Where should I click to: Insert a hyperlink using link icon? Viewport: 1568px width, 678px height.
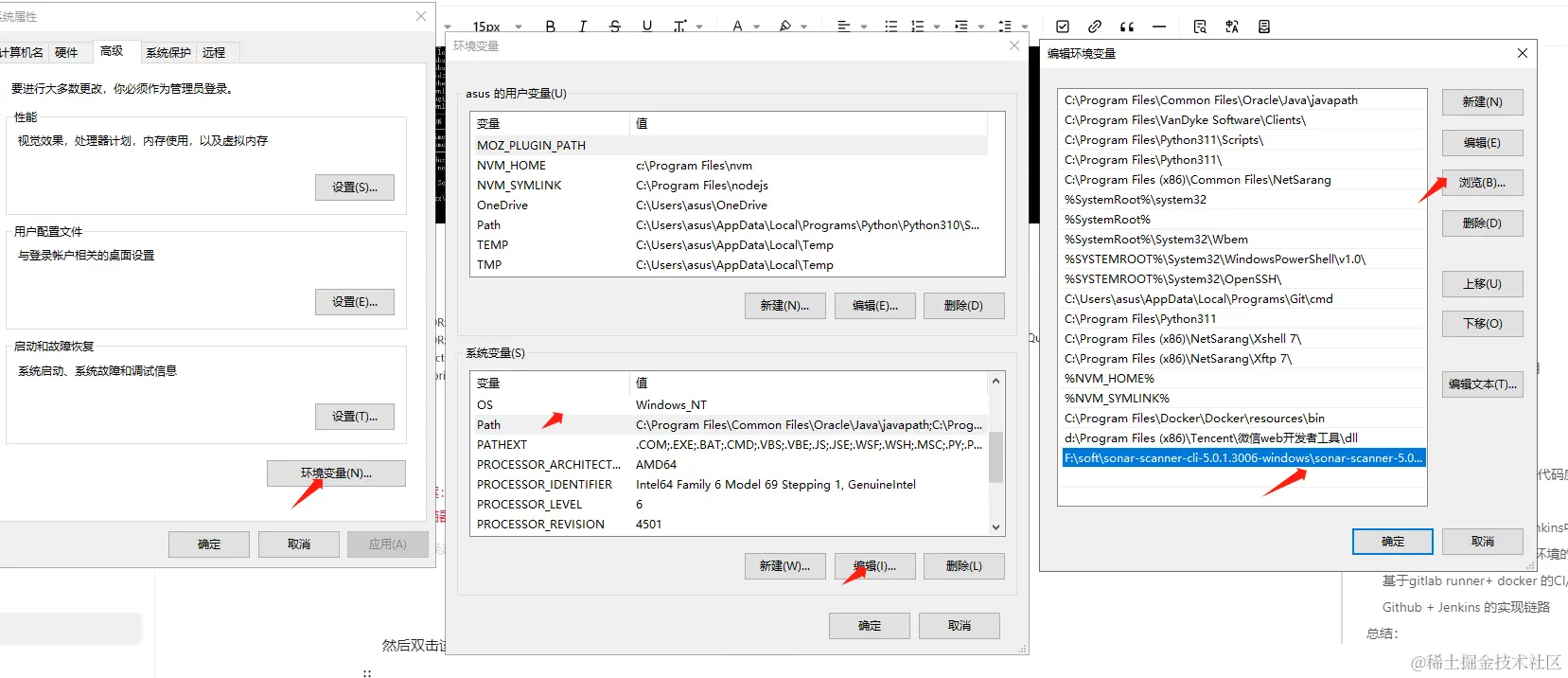click(1095, 27)
